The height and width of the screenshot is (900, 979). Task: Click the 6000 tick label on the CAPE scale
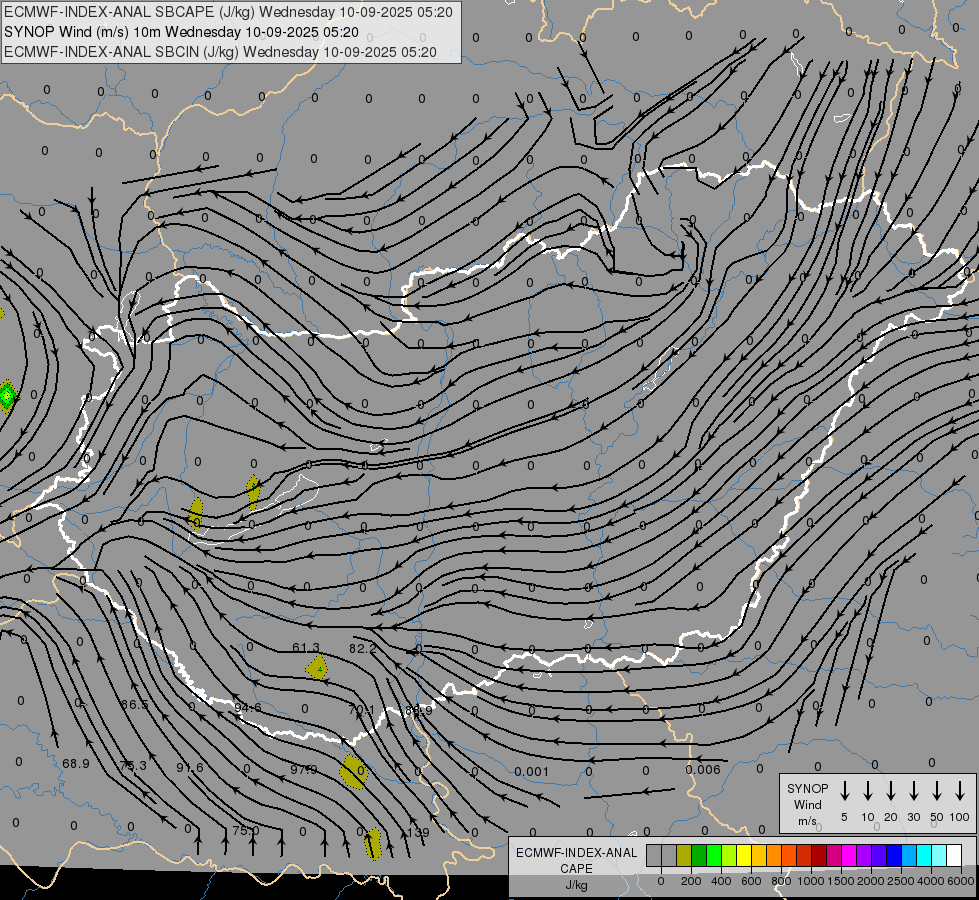tap(961, 881)
